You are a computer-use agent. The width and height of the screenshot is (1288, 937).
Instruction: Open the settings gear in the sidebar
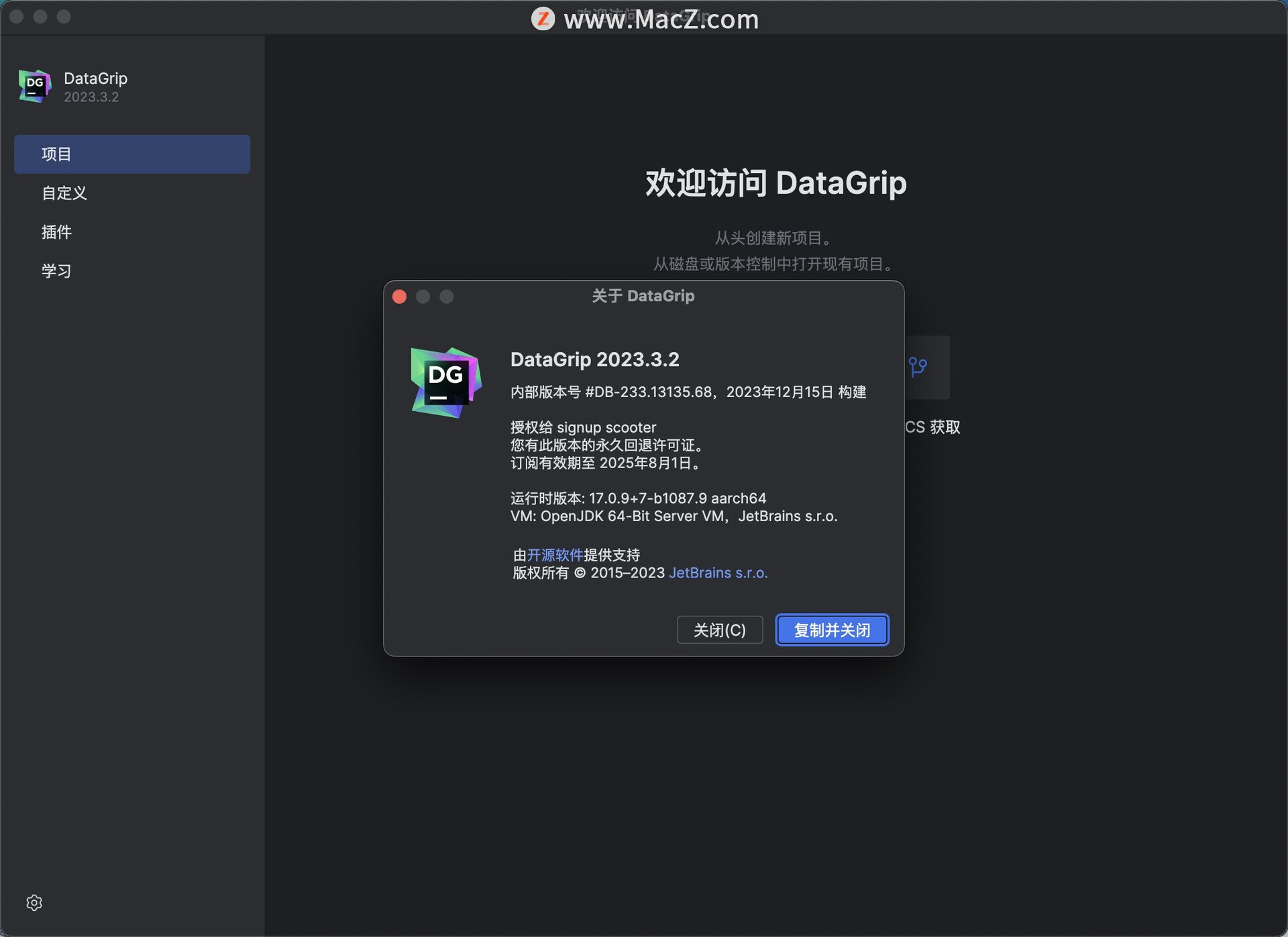(34, 903)
